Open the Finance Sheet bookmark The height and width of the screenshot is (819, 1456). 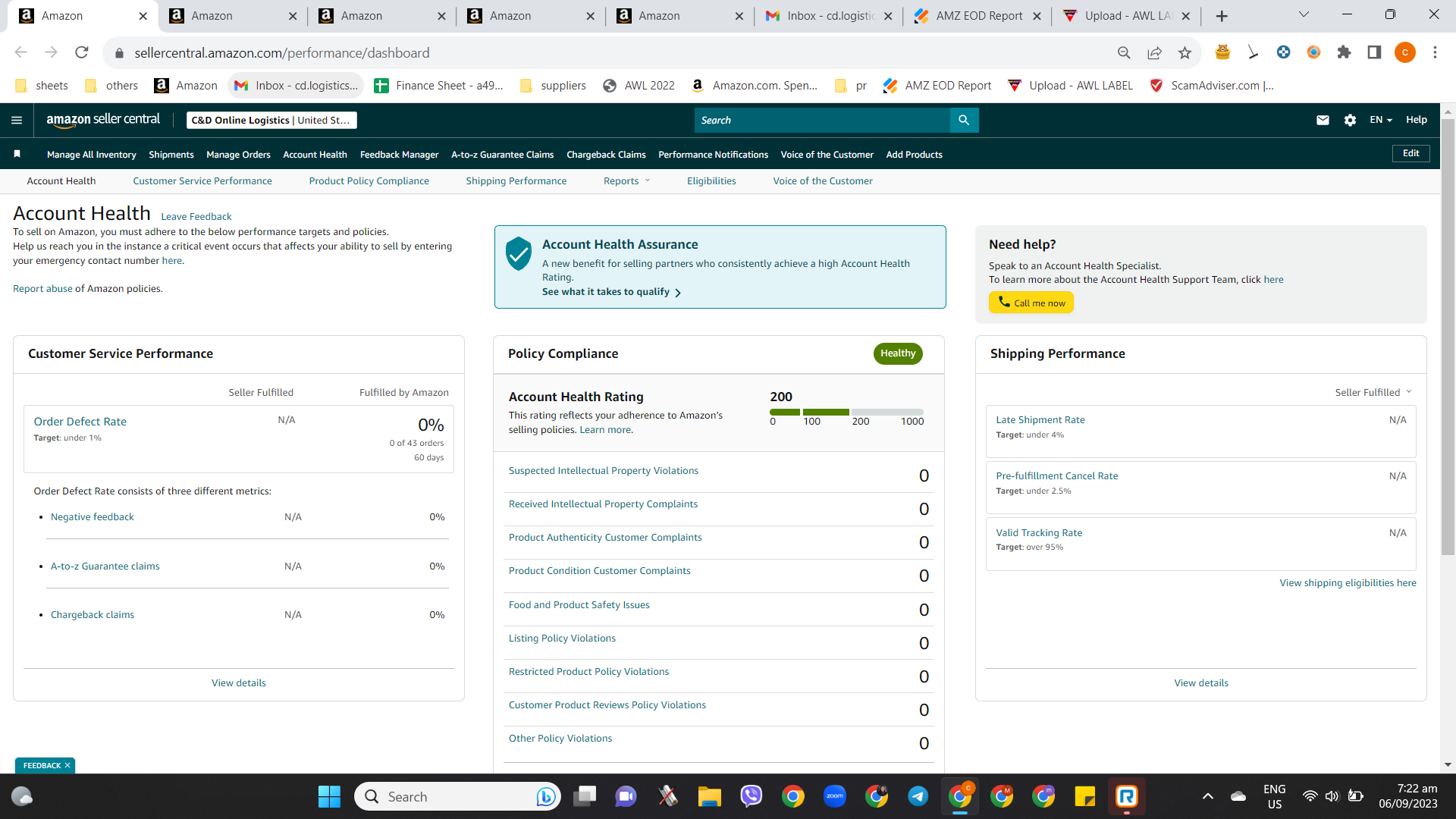point(439,86)
